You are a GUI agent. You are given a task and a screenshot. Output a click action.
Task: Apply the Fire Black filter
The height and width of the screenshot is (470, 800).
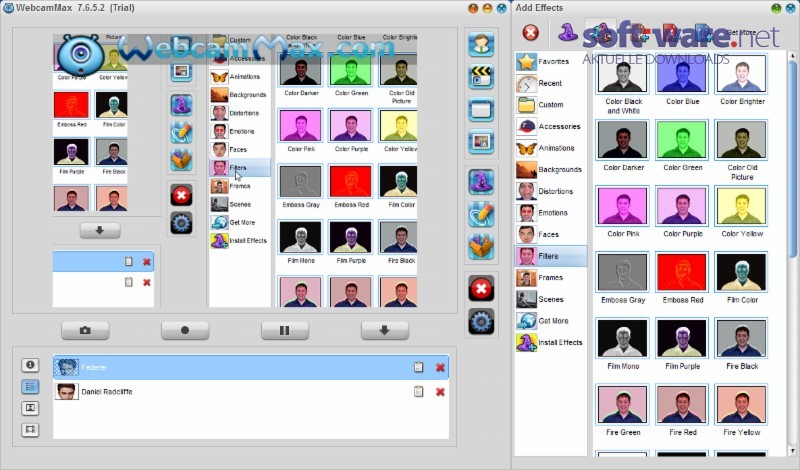coord(742,338)
